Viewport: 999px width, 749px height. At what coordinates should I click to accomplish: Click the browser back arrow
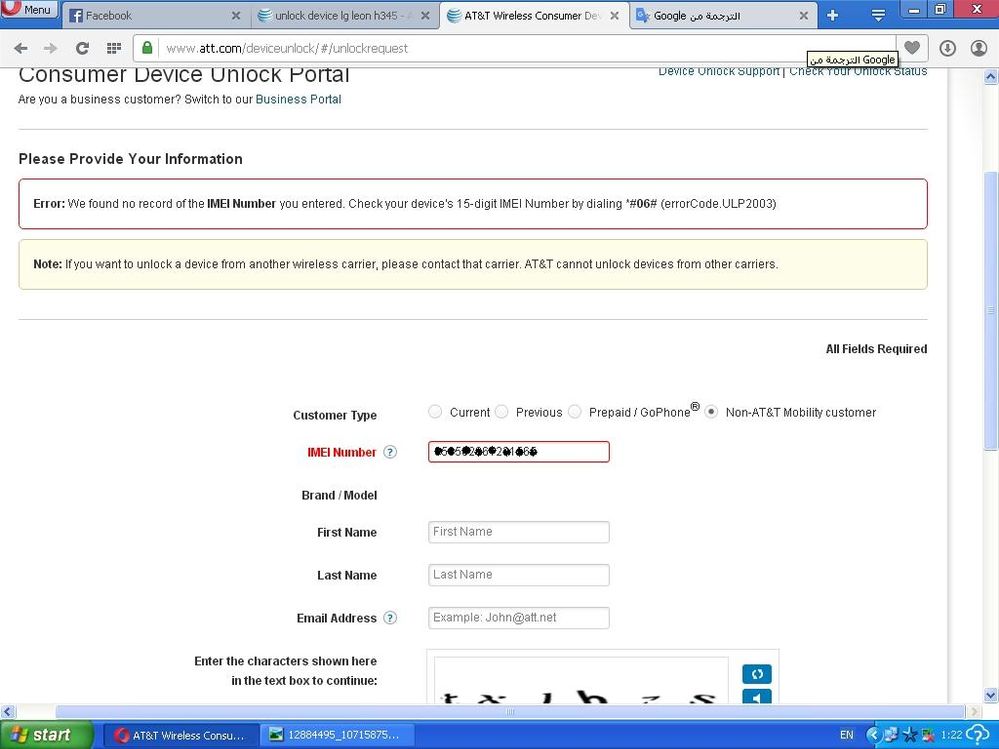click(x=21, y=48)
